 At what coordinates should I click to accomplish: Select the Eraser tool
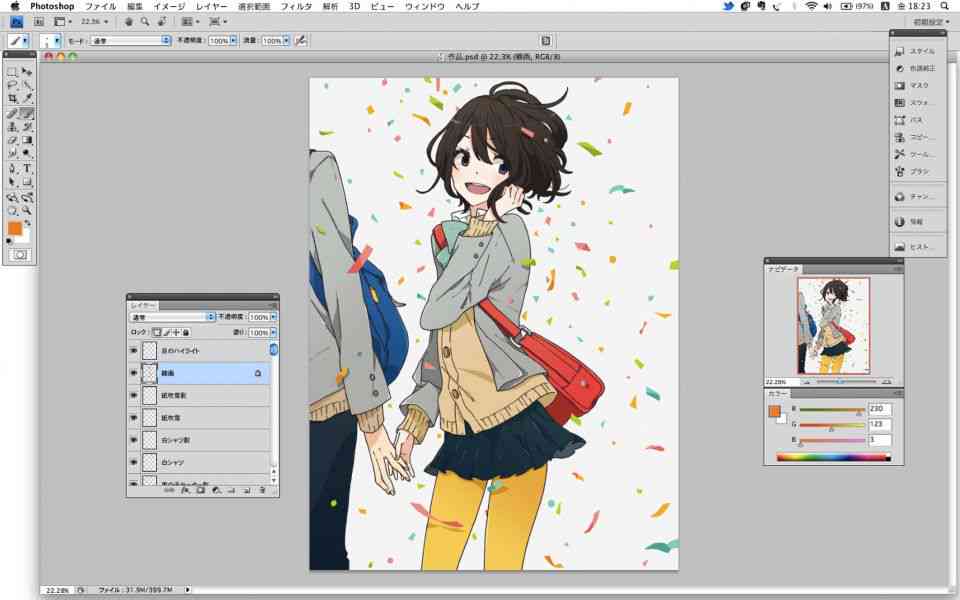click(12, 140)
